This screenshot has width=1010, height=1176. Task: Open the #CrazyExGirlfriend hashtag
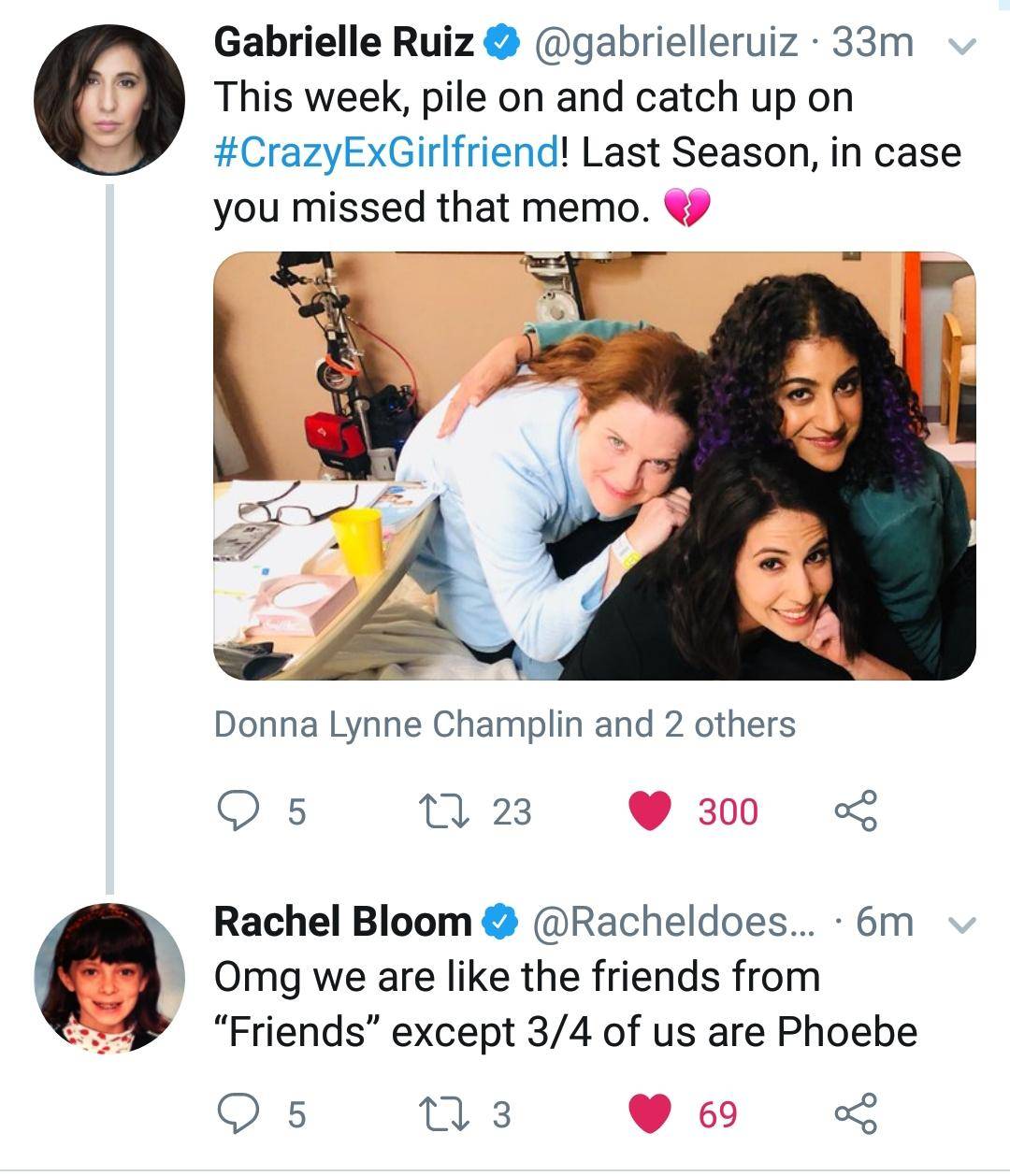click(x=386, y=151)
